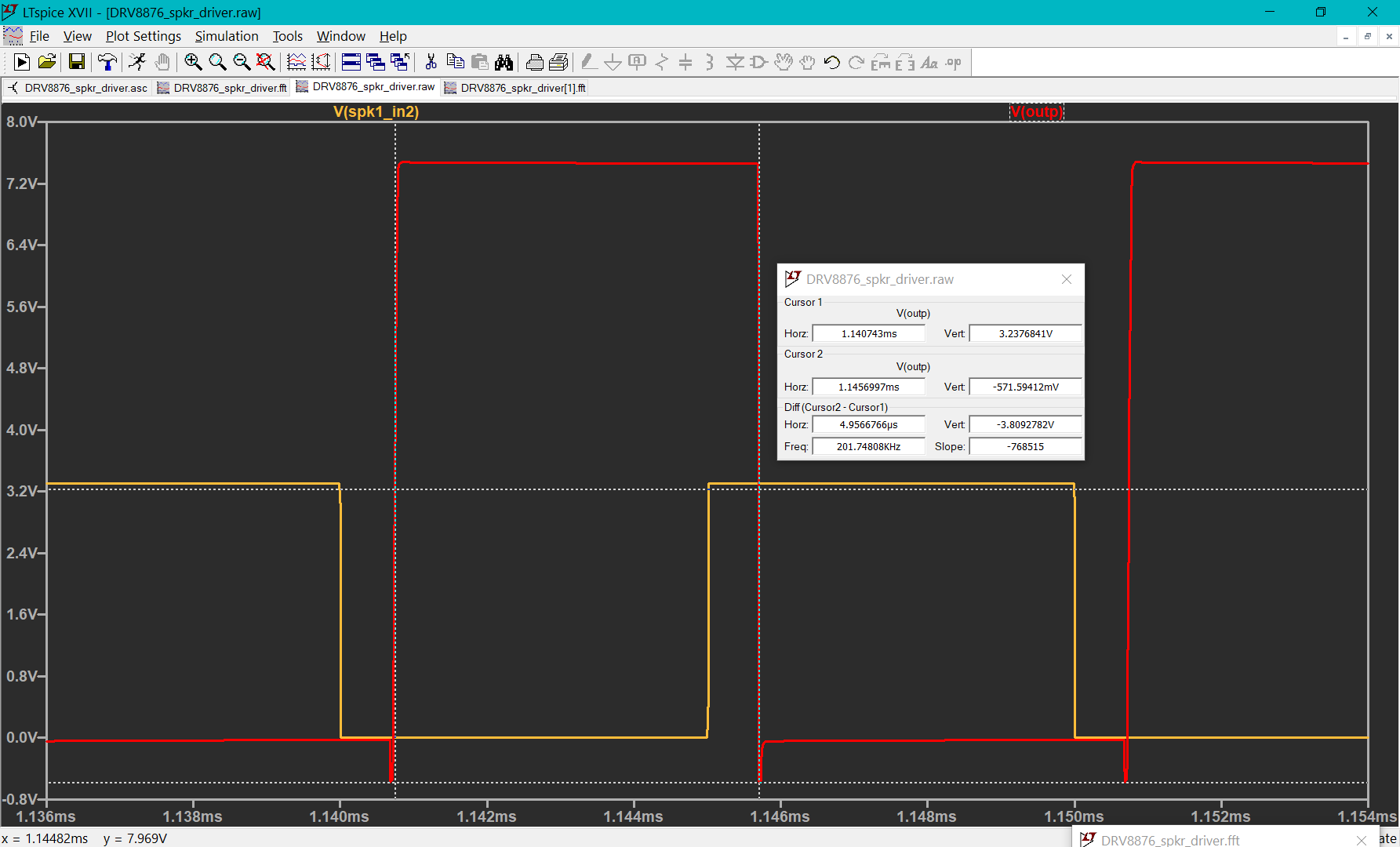Click the Place Diode icon
The width and height of the screenshot is (1400, 847).
pyautogui.click(x=735, y=62)
